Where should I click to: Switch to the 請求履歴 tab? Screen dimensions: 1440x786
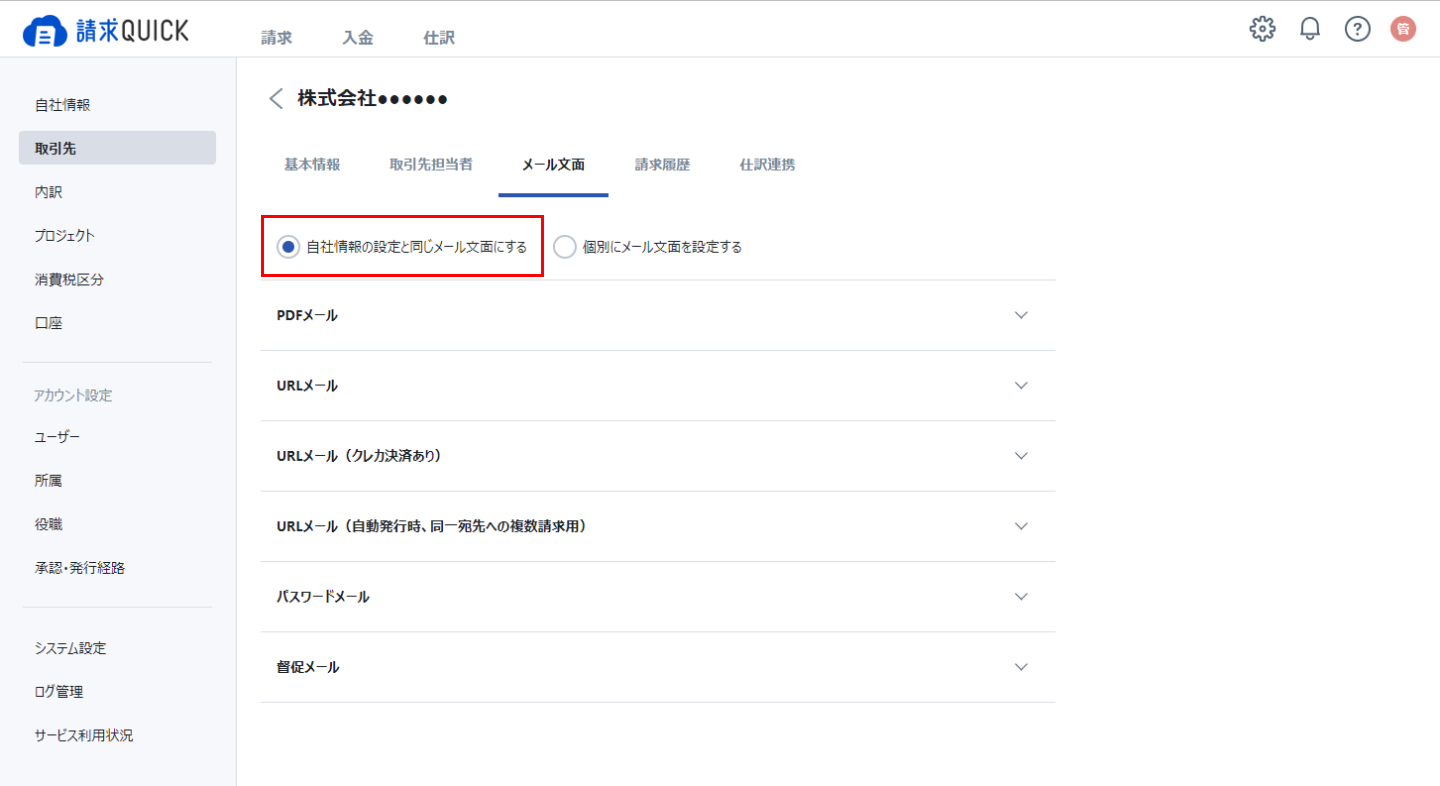click(662, 165)
